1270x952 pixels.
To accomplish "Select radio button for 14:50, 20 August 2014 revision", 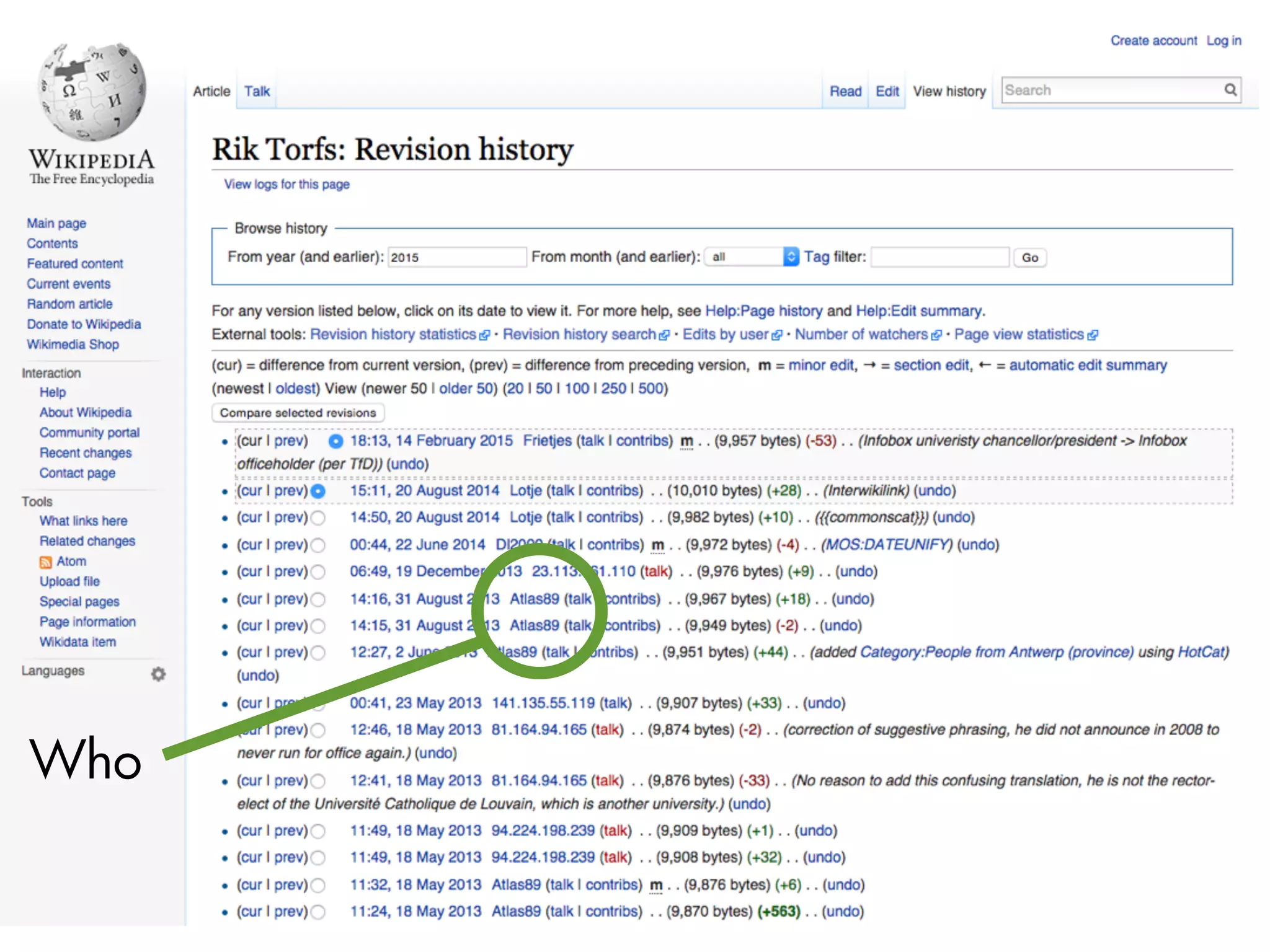I will click(x=318, y=518).
